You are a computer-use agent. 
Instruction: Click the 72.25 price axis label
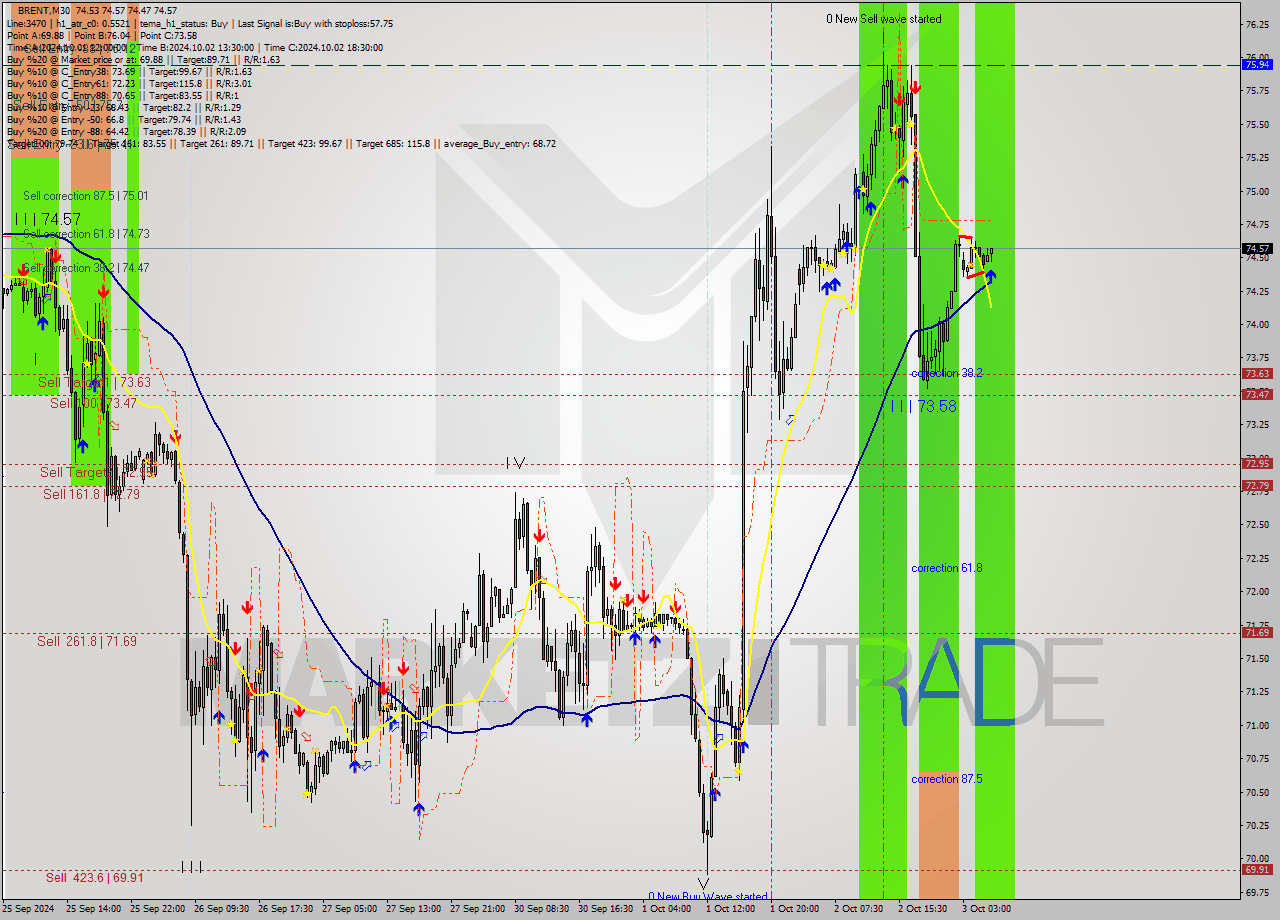1257,558
